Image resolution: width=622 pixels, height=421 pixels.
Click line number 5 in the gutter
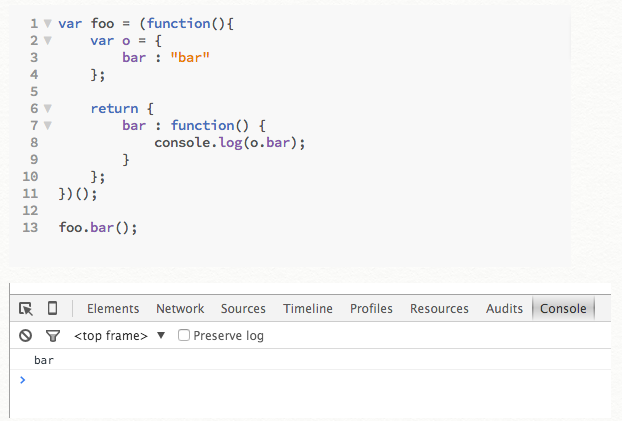coord(34,92)
